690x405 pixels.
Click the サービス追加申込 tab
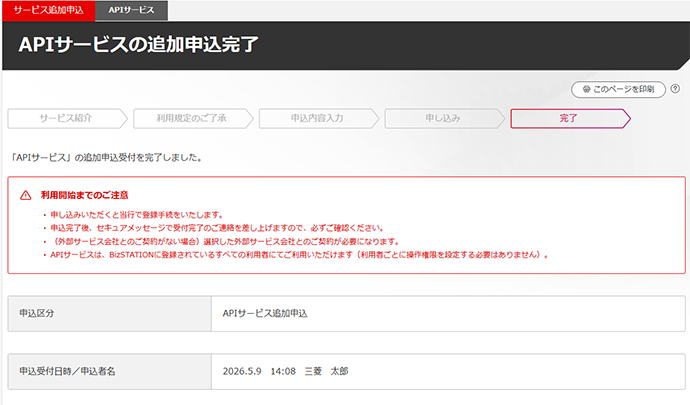coord(48,9)
